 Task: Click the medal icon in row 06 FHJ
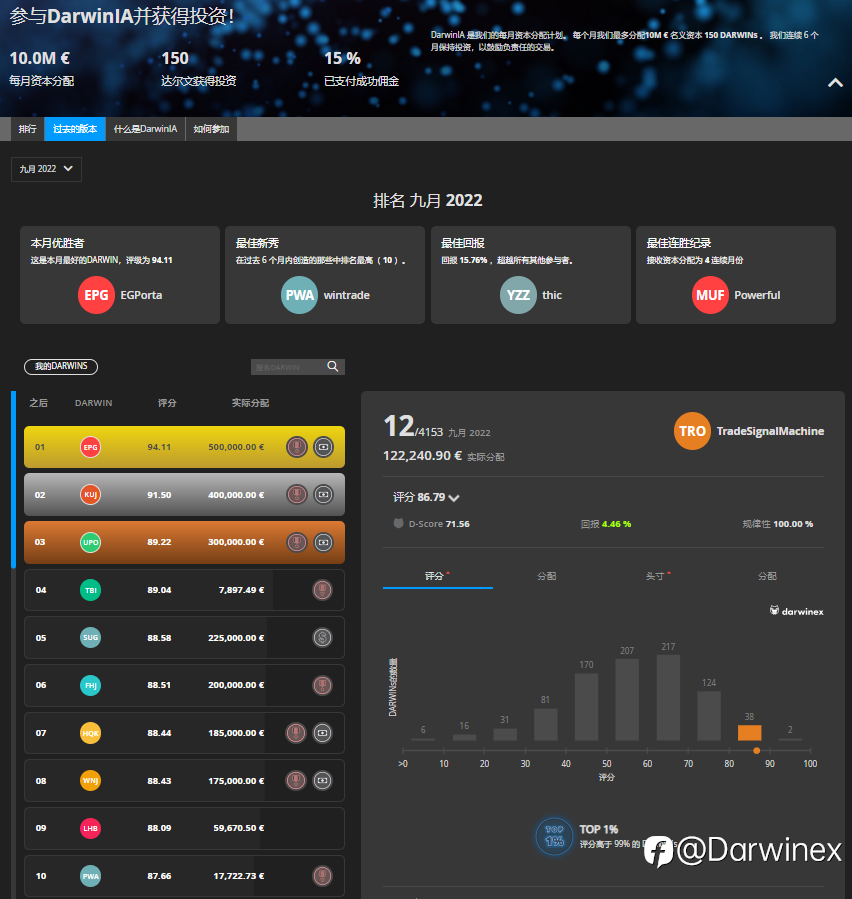pos(322,685)
